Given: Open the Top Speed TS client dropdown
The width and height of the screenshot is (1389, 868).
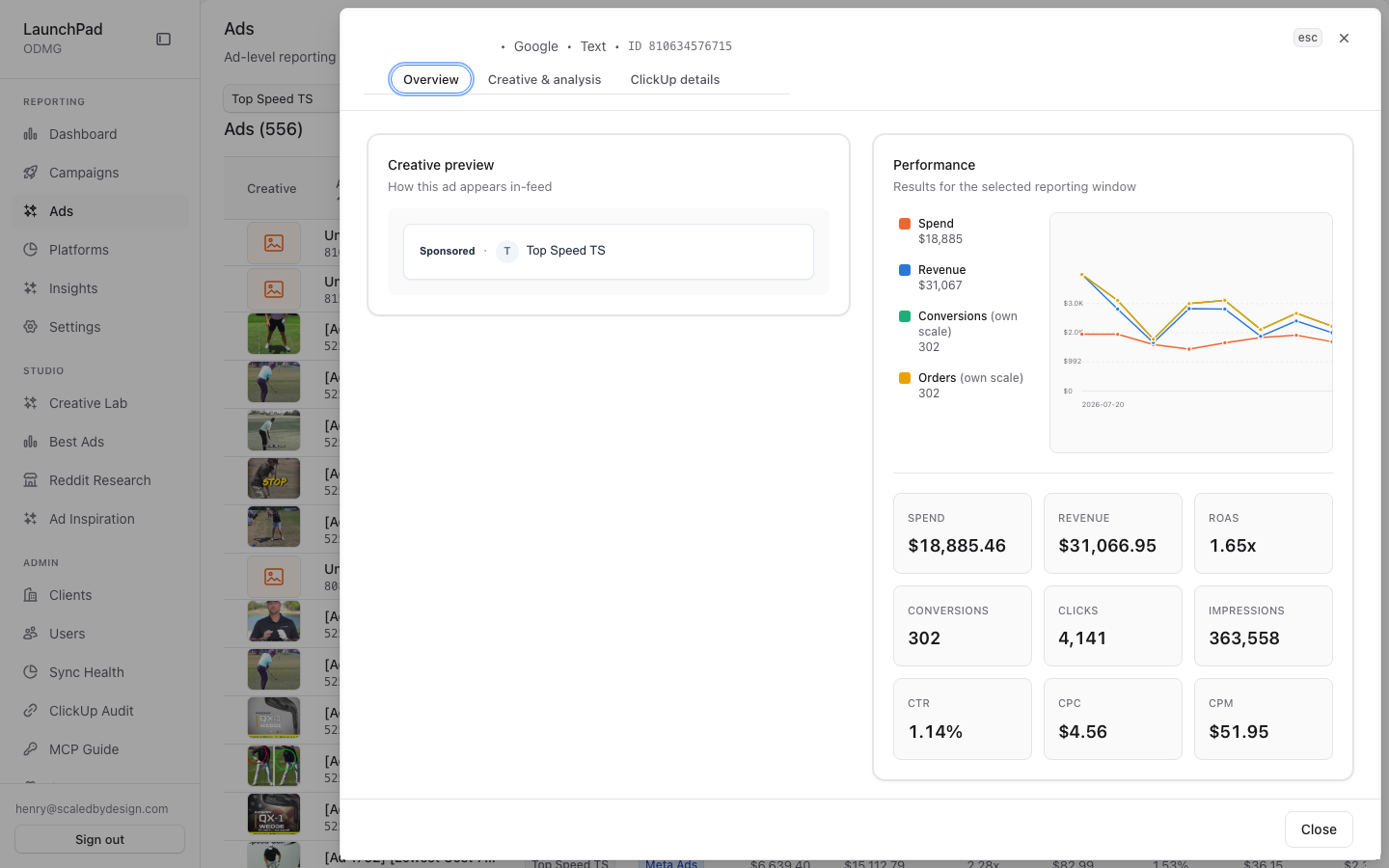Looking at the screenshot, I should click(x=282, y=98).
